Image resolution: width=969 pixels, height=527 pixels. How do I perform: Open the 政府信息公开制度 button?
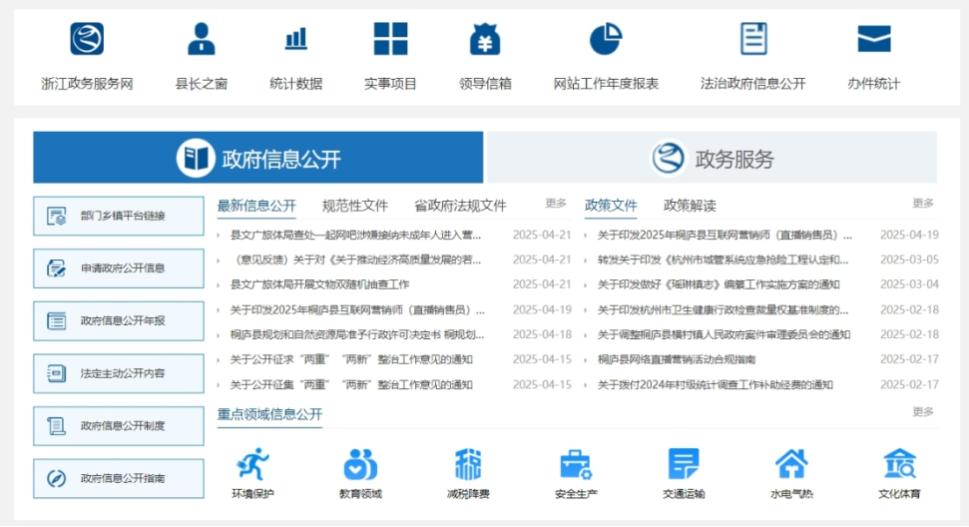tap(119, 426)
